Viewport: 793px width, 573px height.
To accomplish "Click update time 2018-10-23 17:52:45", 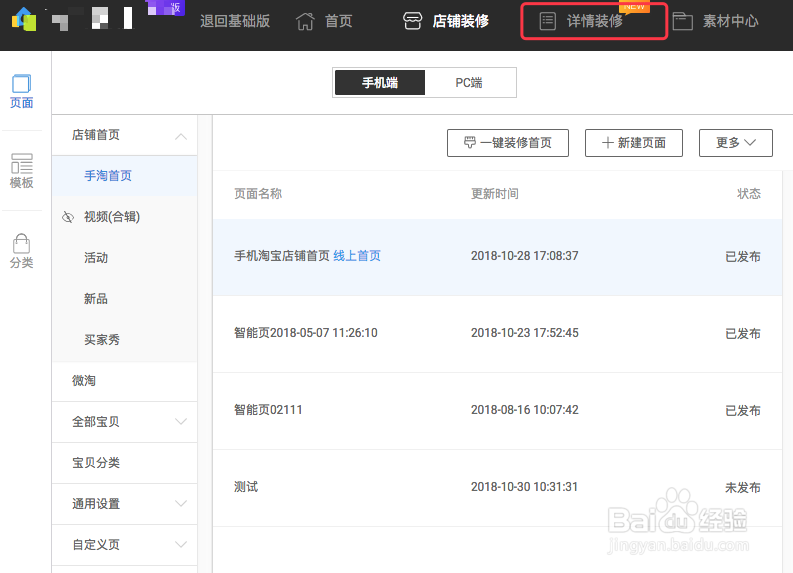I will pos(524,333).
